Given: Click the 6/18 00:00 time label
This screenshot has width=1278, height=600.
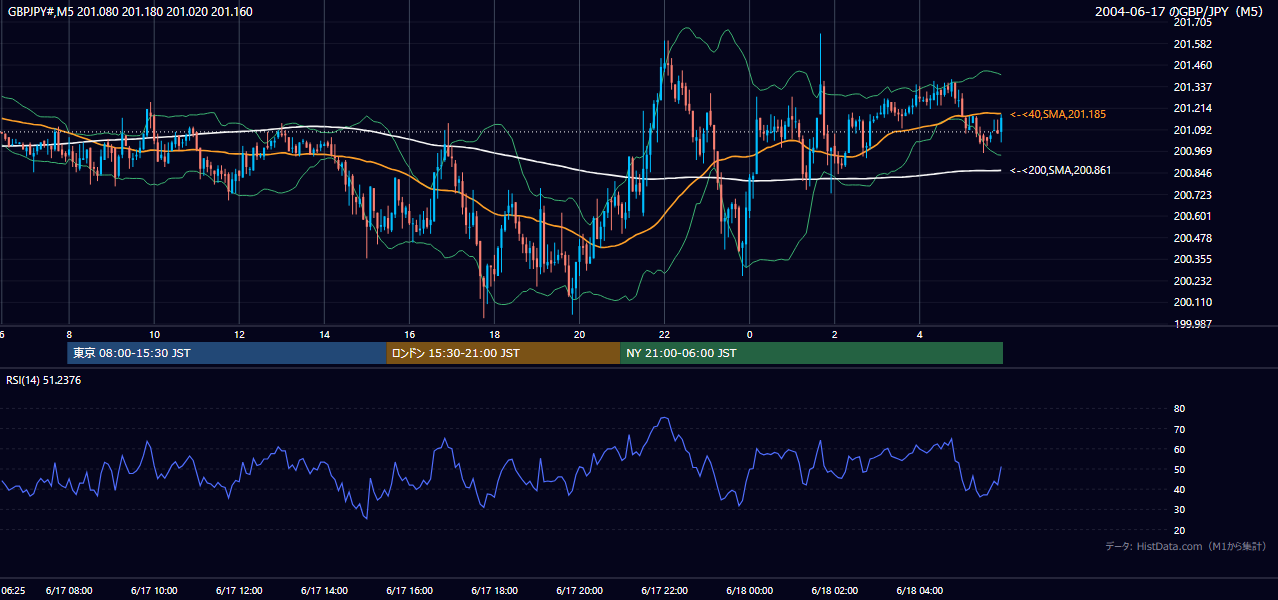Looking at the screenshot, I should click(x=749, y=591).
